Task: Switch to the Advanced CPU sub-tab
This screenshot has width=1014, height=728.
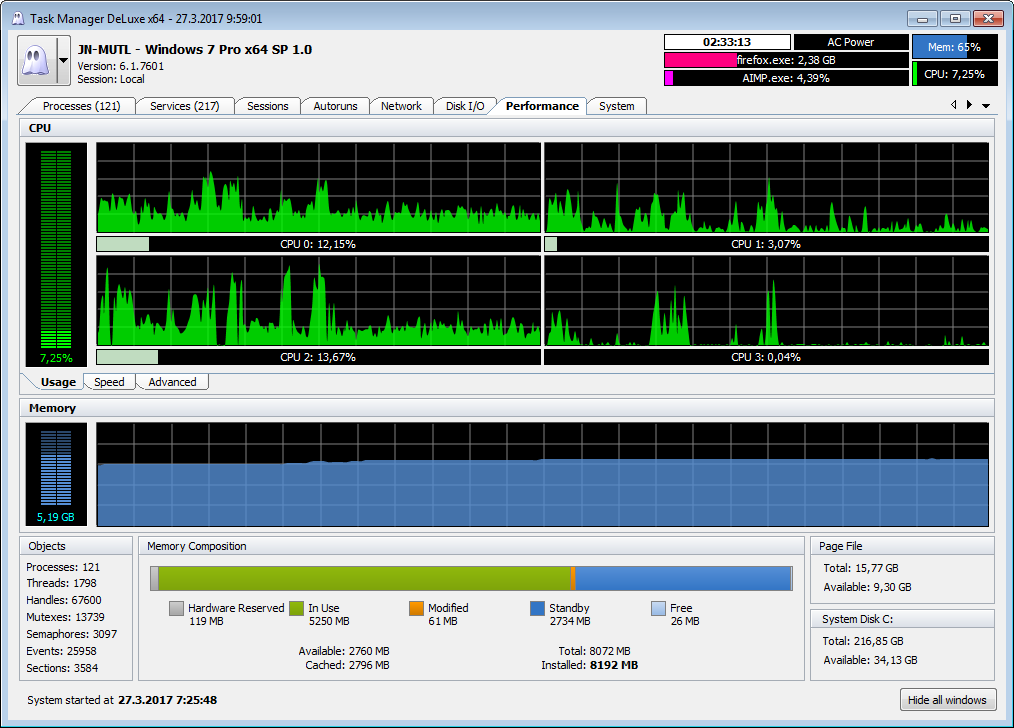Action: (172, 382)
